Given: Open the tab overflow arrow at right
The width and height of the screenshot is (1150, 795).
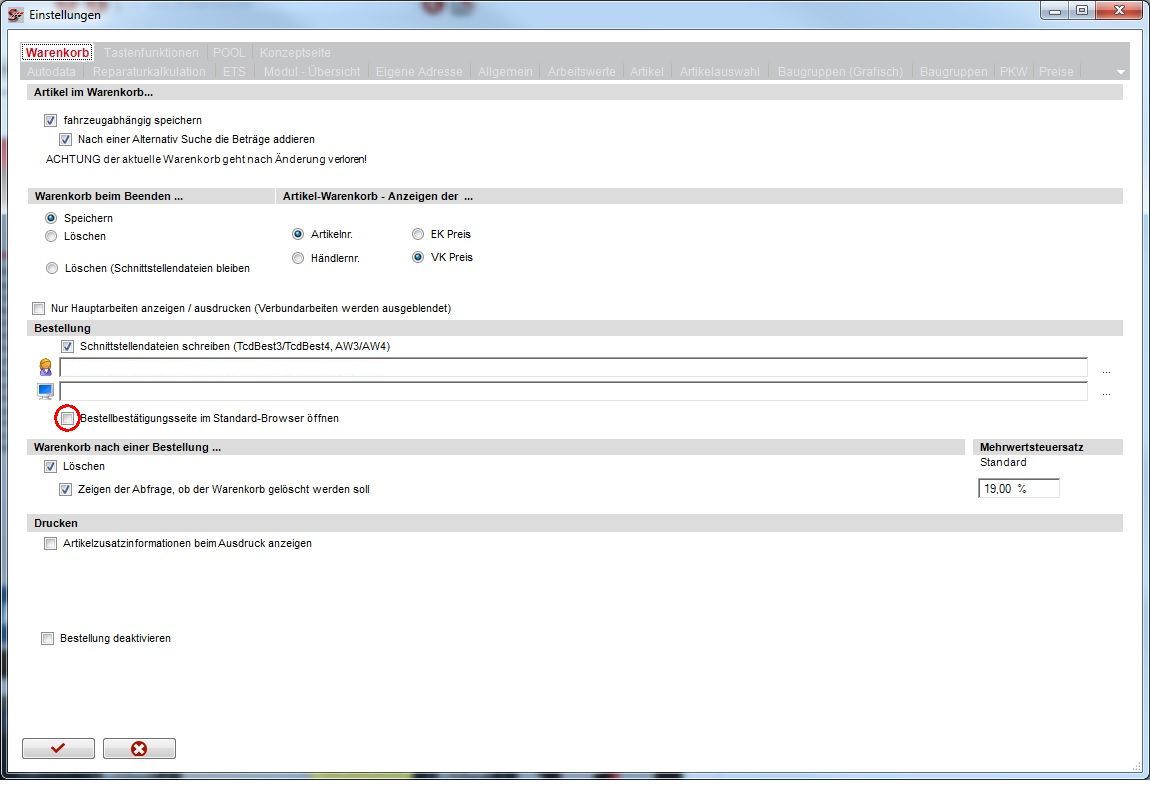Looking at the screenshot, I should click(x=1120, y=72).
